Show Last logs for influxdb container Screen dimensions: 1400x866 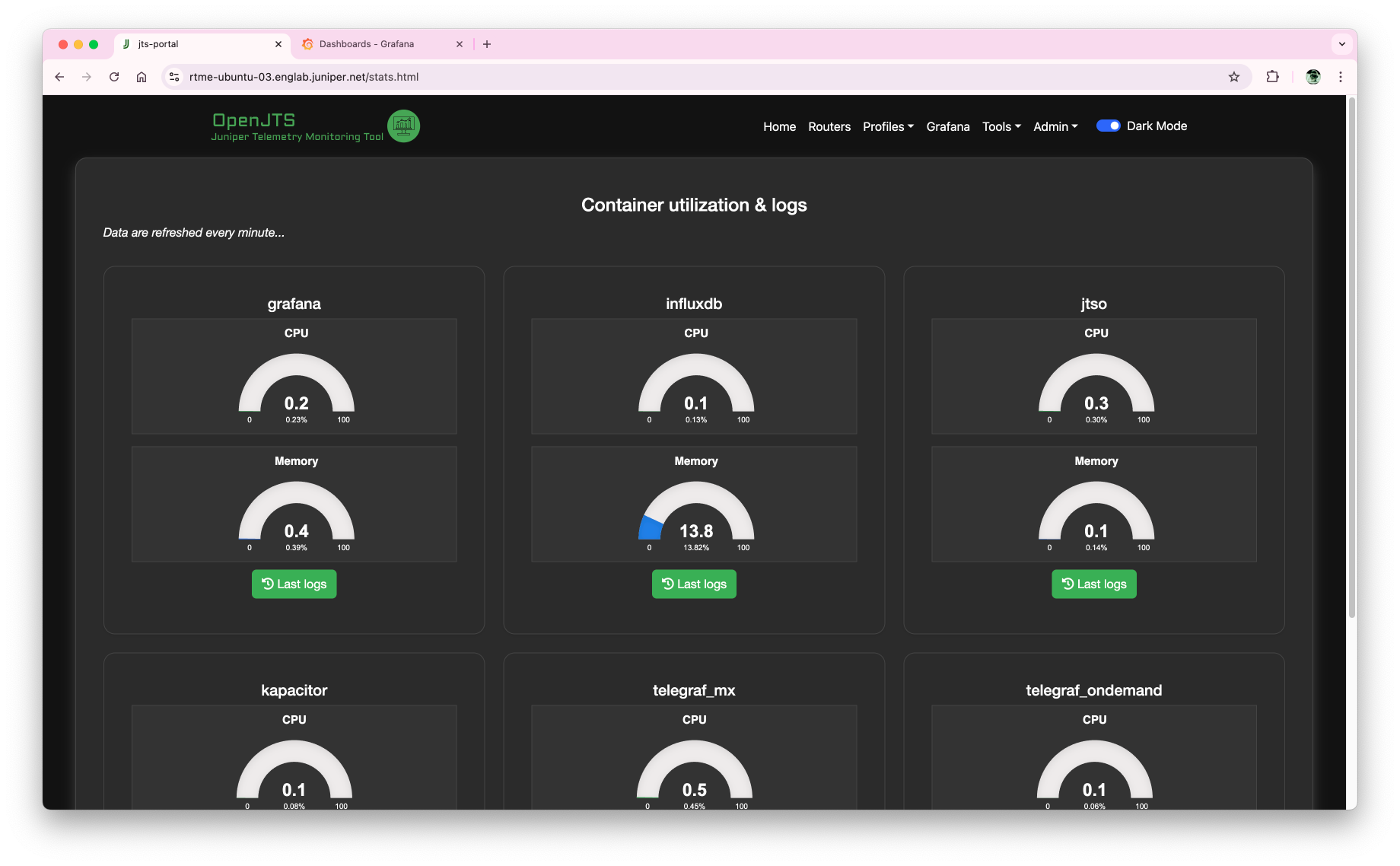tap(694, 584)
